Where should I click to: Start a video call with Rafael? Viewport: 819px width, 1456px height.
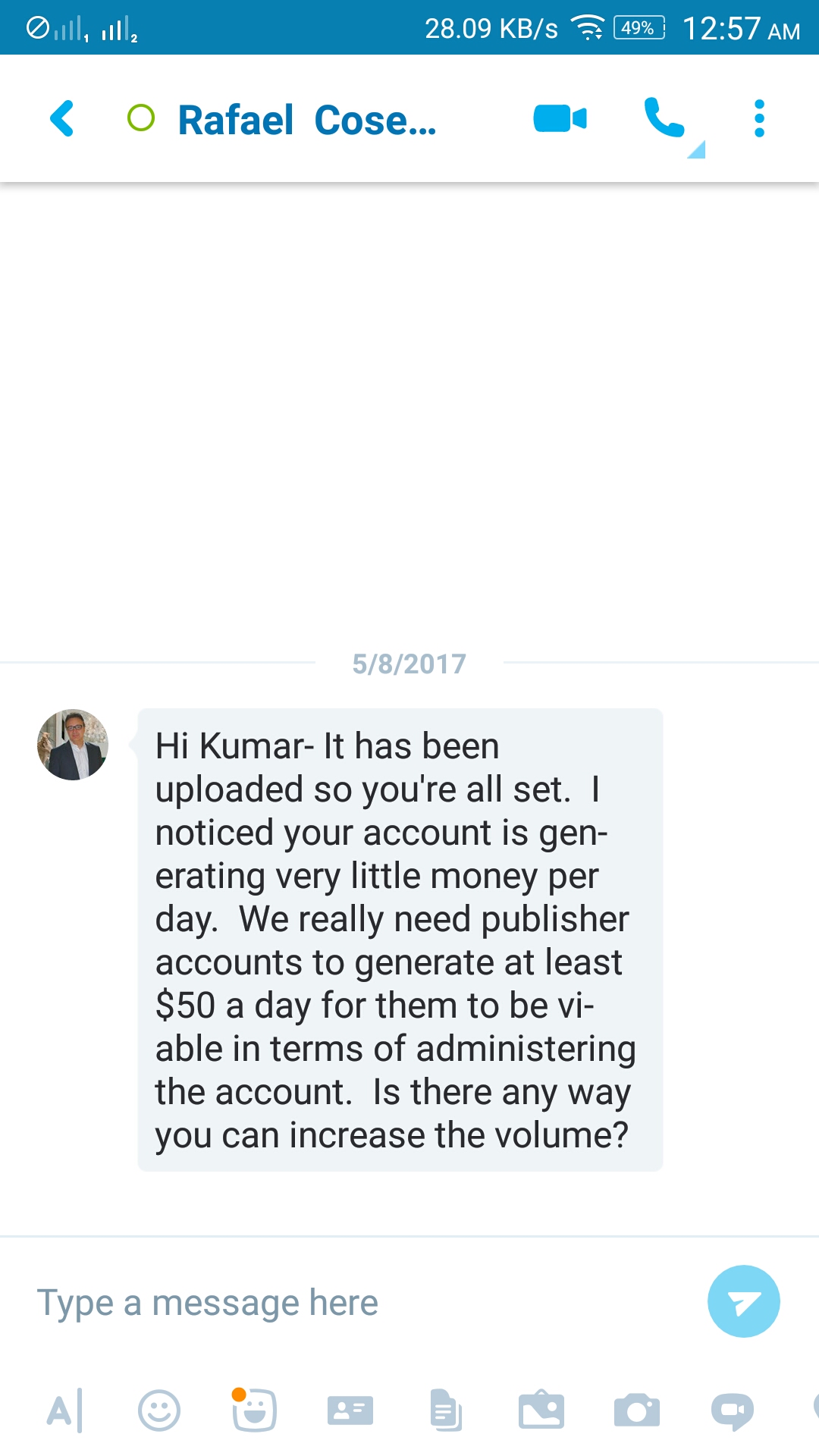point(560,119)
